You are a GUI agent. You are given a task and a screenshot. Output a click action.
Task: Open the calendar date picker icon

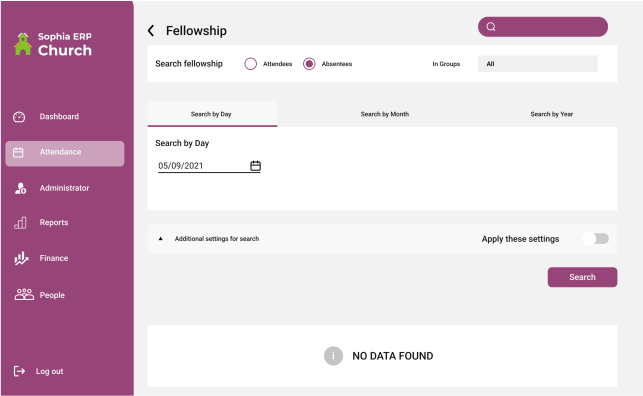255,166
